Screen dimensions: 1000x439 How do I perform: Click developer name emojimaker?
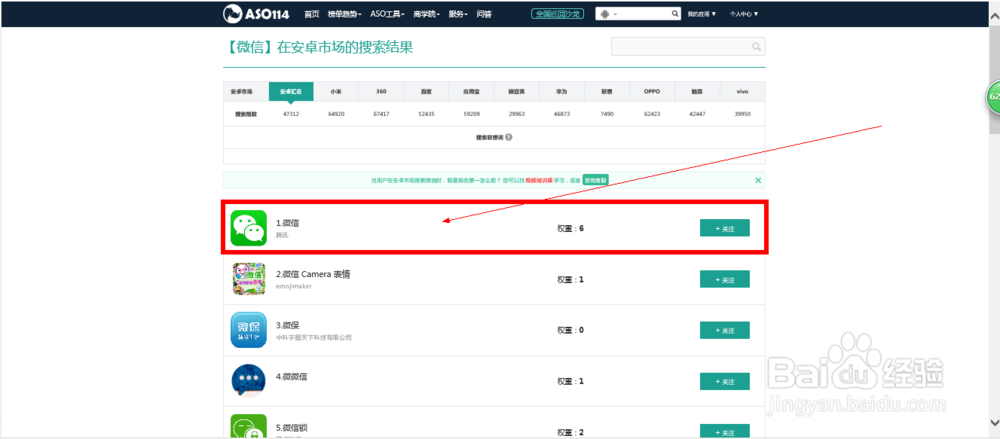293,286
